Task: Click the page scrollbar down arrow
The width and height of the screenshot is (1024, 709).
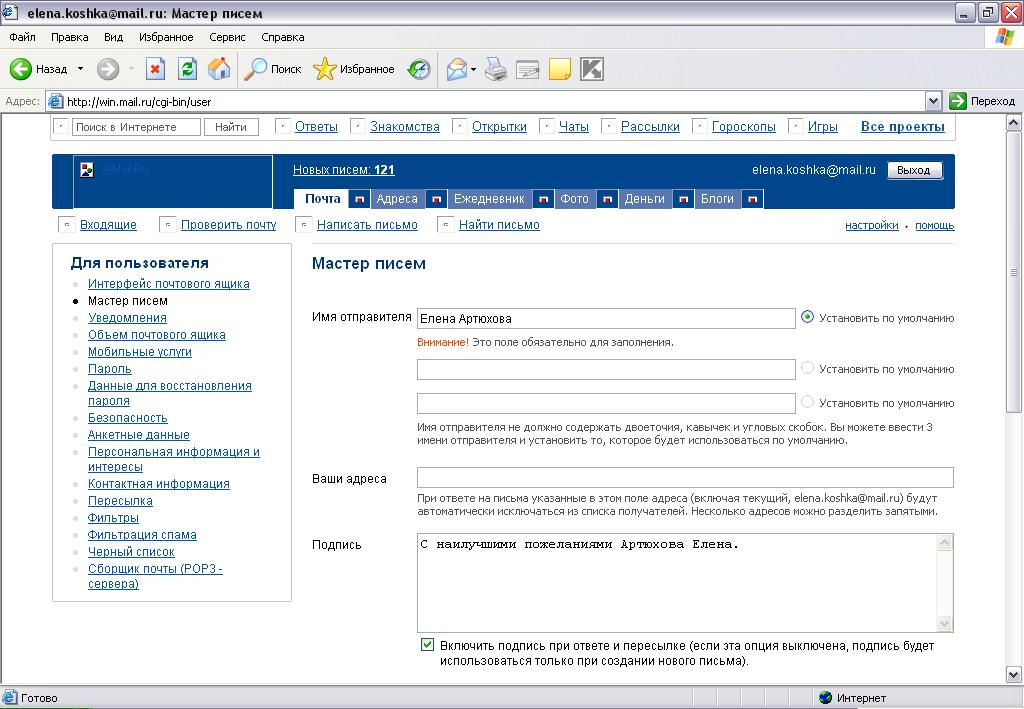Action: pyautogui.click(x=1014, y=675)
